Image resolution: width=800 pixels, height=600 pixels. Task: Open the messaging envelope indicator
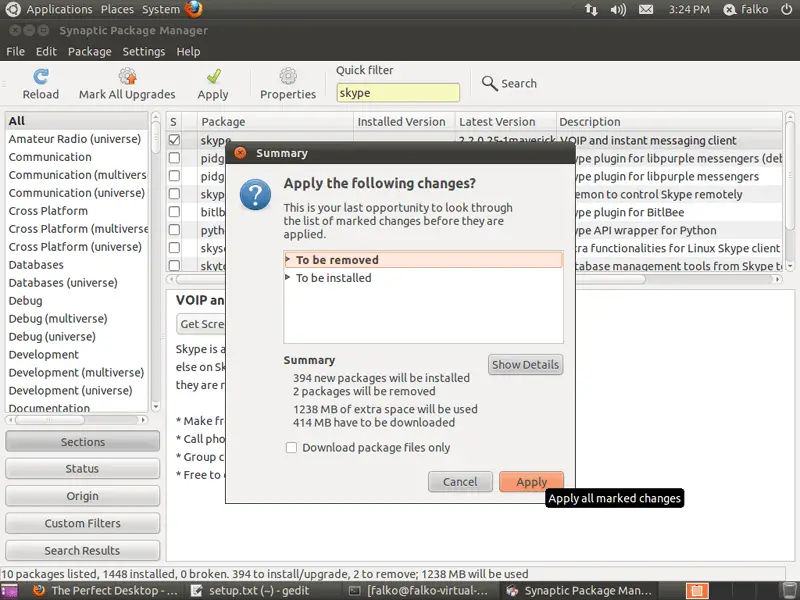[x=646, y=9]
